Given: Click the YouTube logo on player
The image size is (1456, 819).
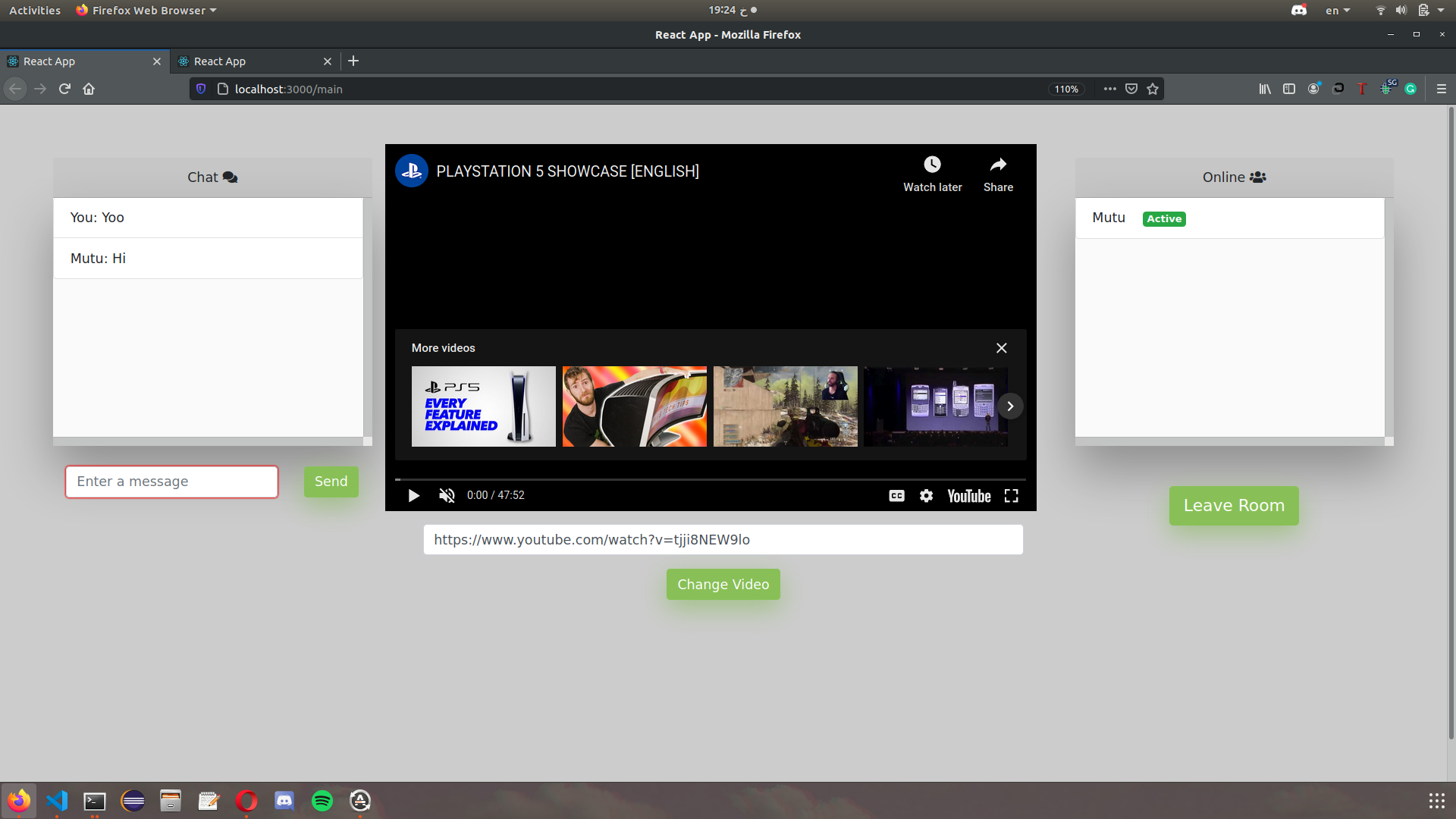Looking at the screenshot, I should click(x=968, y=495).
